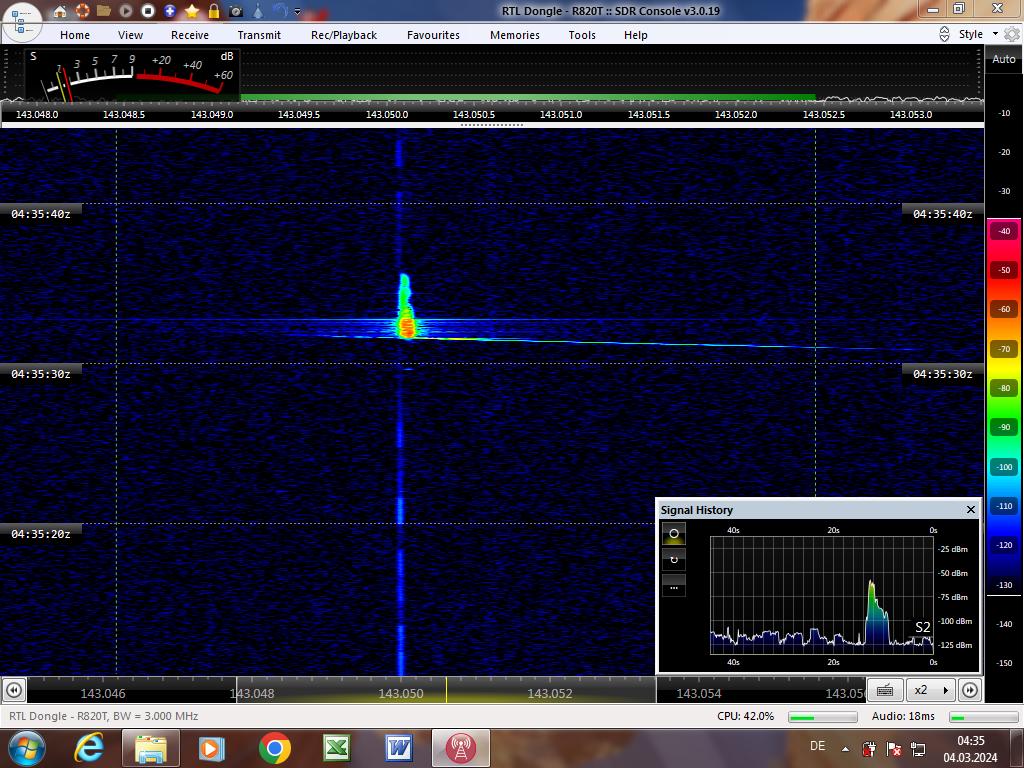This screenshot has width=1024, height=768.
Task: Open the options gear icon next to Style
Action: point(1012,34)
